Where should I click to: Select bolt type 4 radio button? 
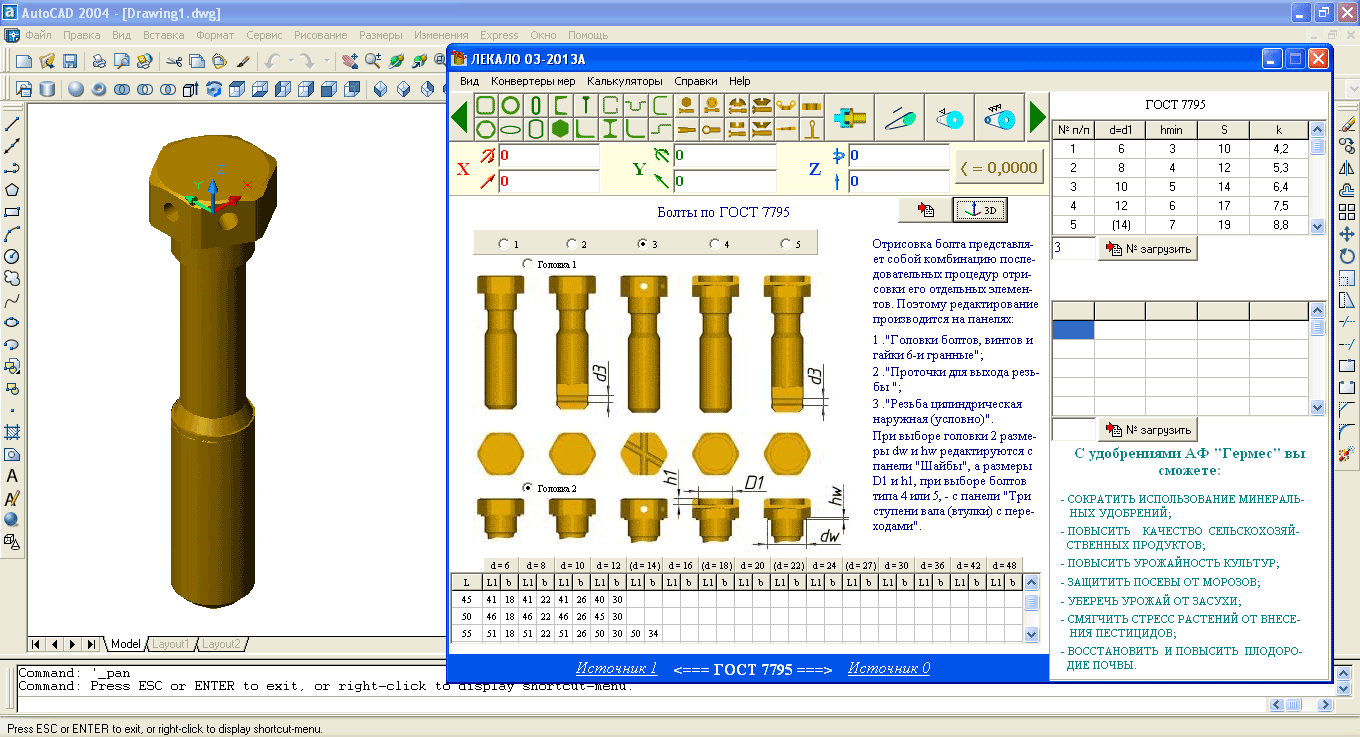714,243
